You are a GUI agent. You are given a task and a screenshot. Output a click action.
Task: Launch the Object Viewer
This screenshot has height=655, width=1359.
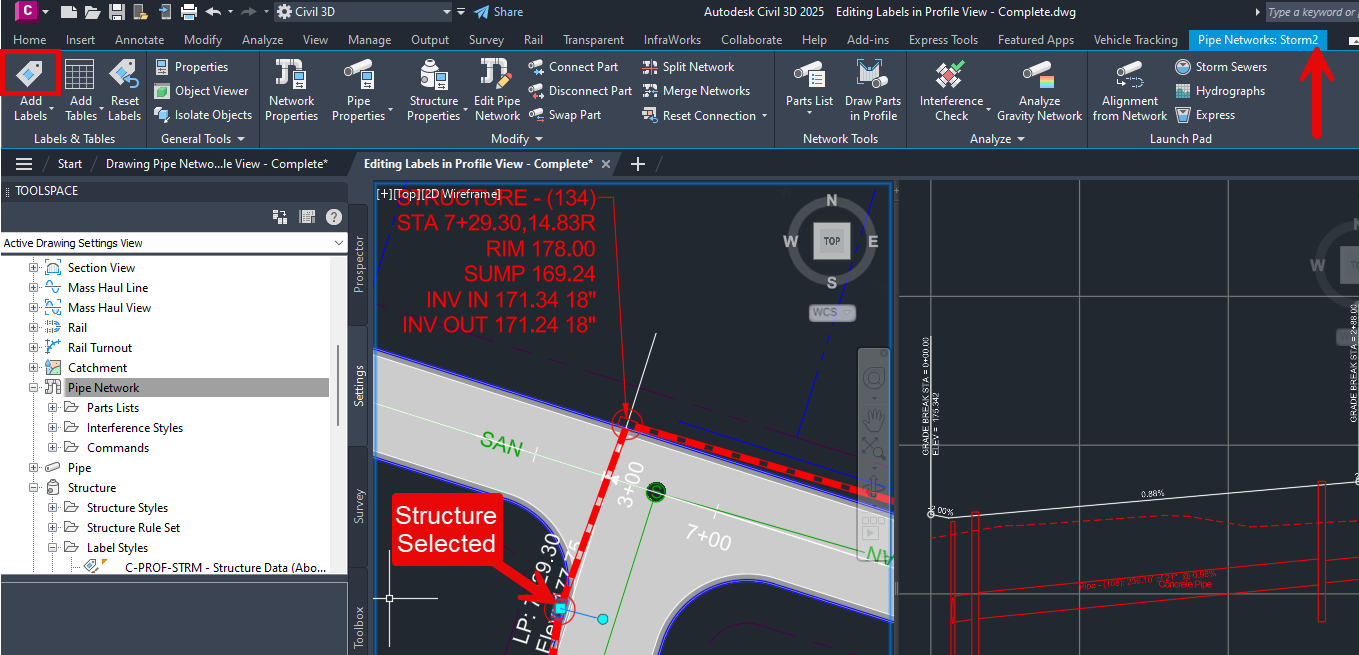tap(201, 91)
